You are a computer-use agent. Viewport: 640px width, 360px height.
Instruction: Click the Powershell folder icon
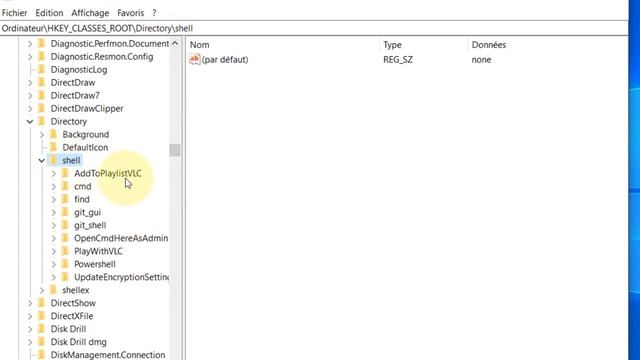pos(65,264)
